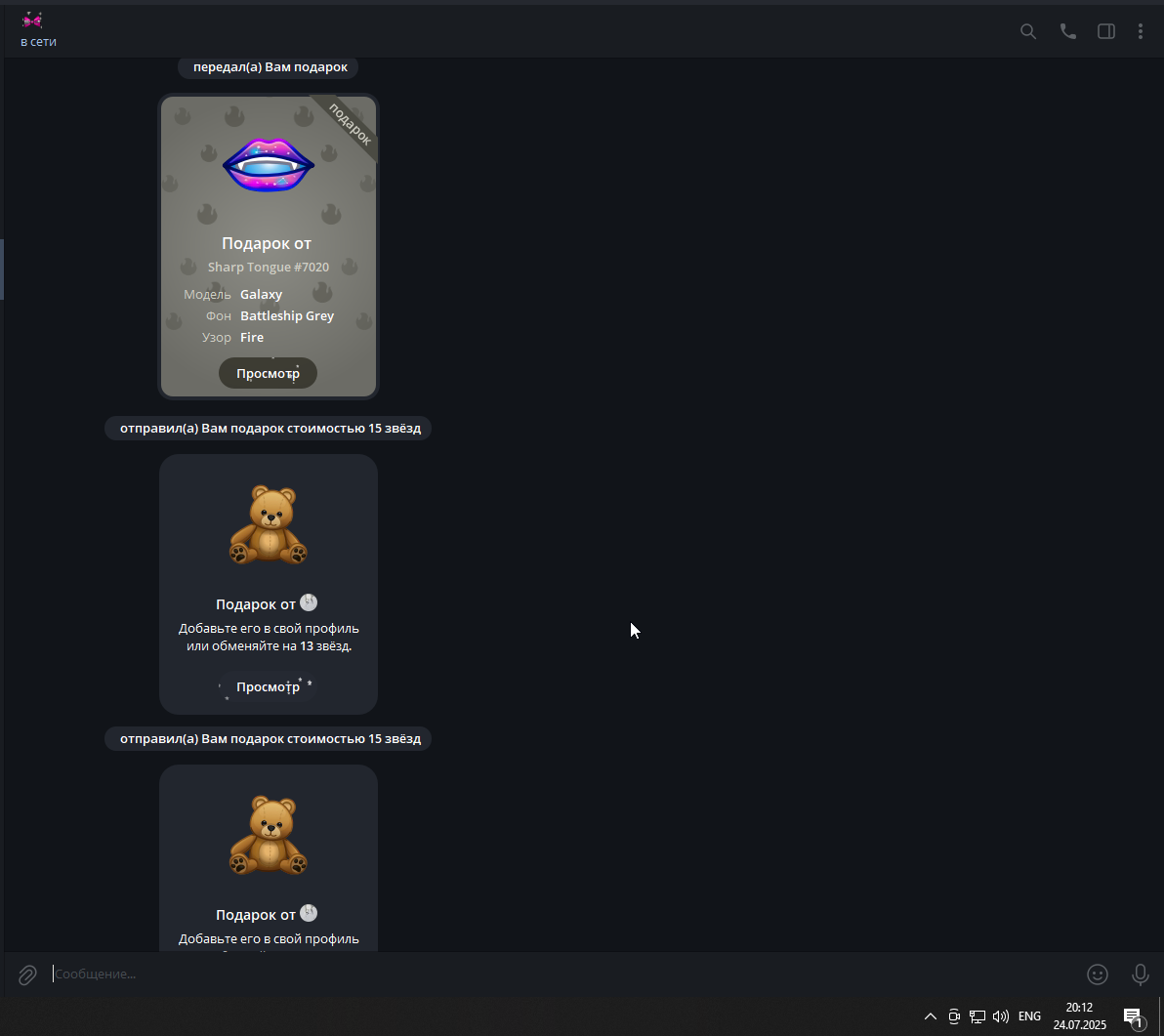This screenshot has width=1164, height=1036.
Task: Click sender avatar in second teddy gift
Action: pyautogui.click(x=309, y=913)
